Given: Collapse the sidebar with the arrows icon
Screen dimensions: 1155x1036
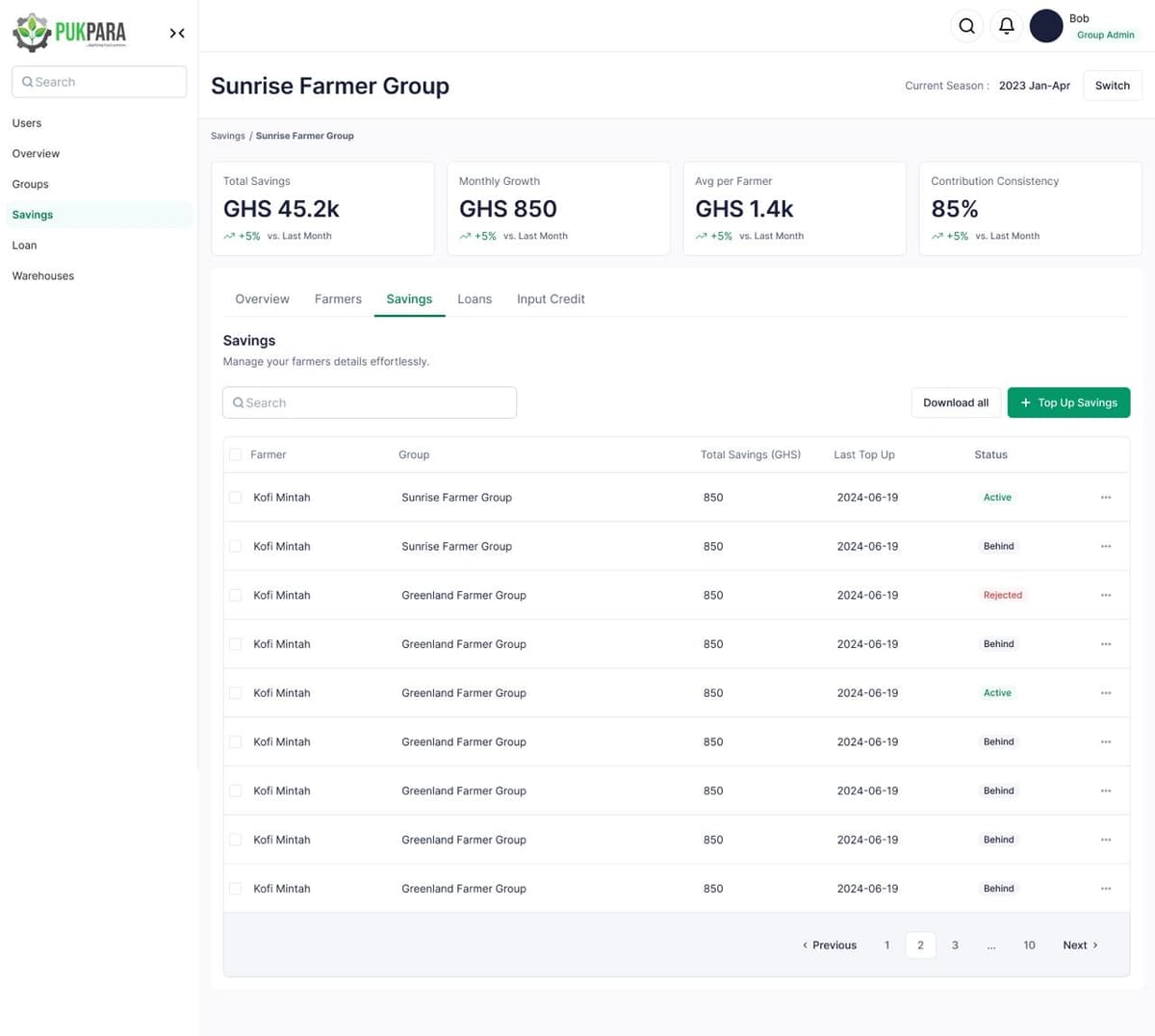Looking at the screenshot, I should 177,33.
